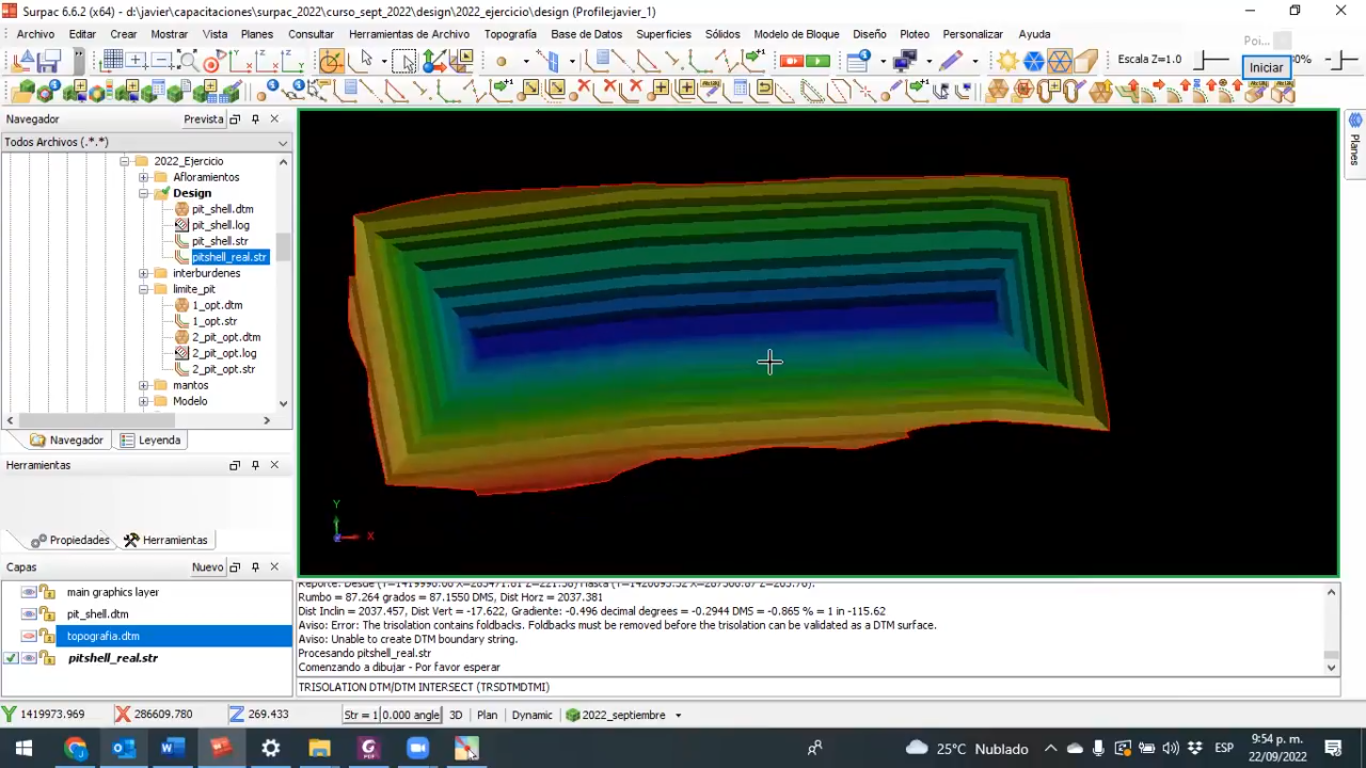Open the Todos Archivos file filter dropdown
Screen dimensions: 1366x768
284,142
